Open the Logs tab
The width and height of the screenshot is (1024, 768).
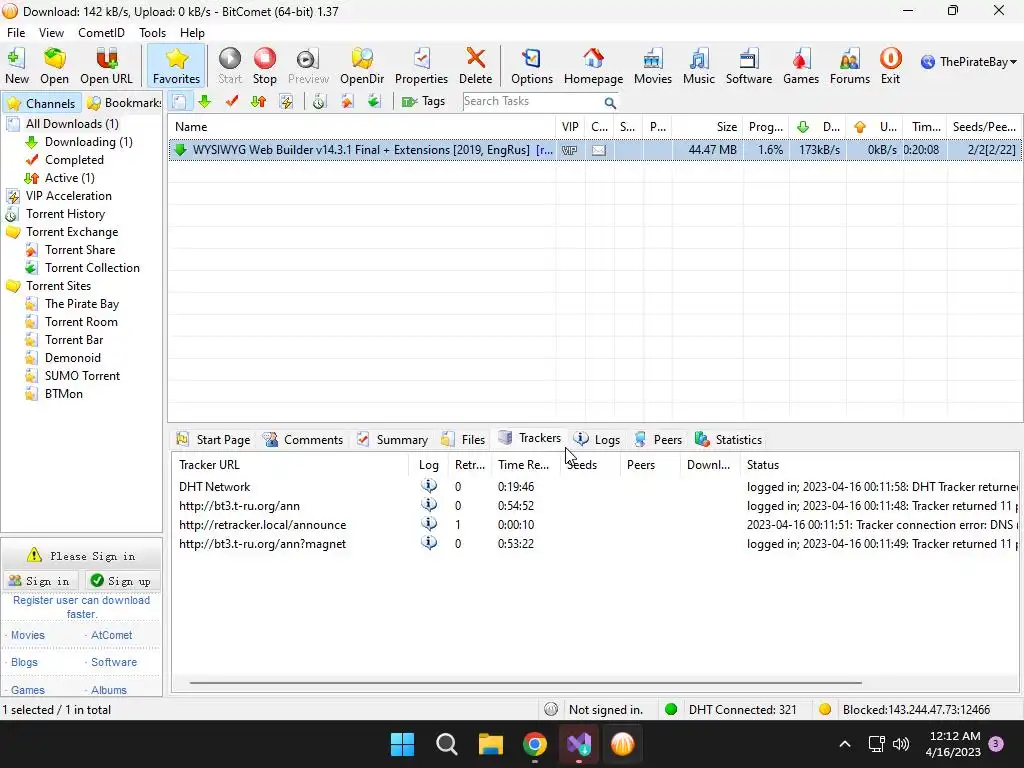[597, 440]
